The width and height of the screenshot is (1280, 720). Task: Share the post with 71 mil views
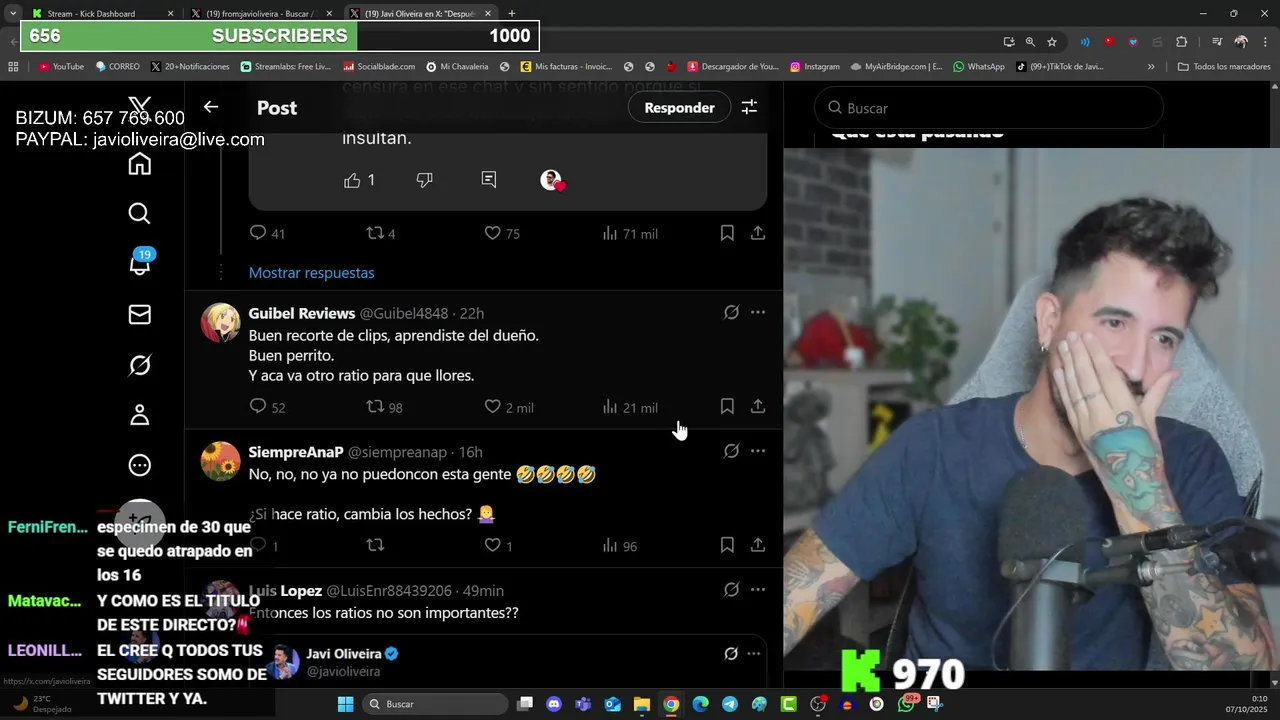pos(758,233)
